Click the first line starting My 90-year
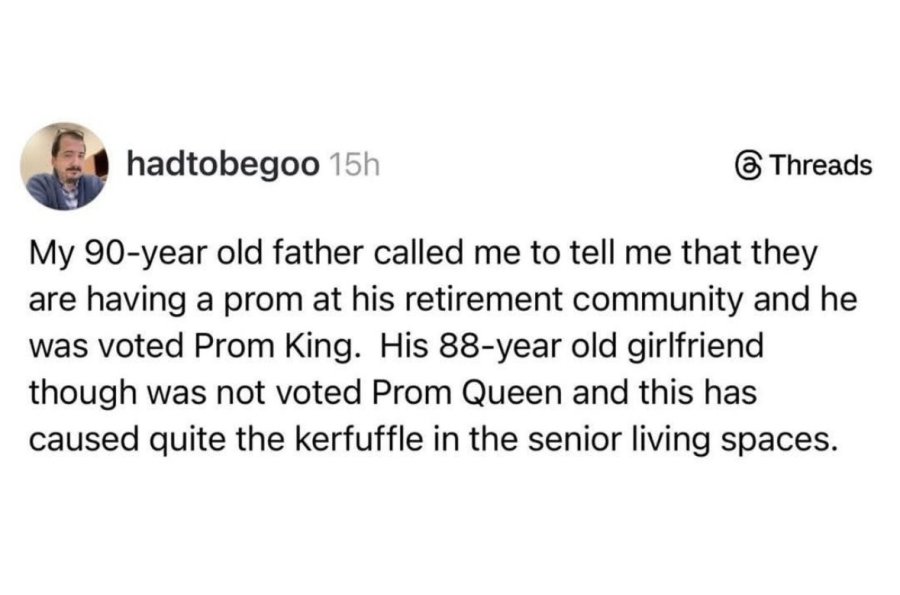 [423, 254]
